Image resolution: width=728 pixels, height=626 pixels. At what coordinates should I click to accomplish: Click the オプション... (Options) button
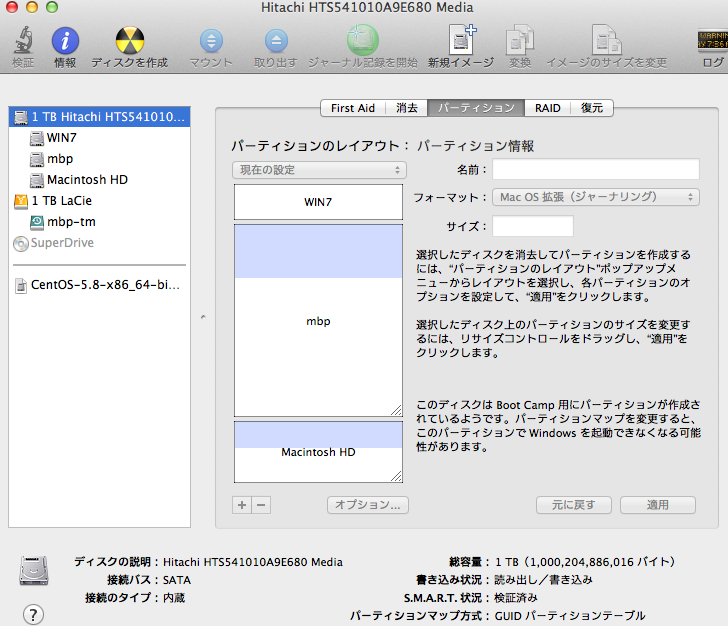tap(367, 505)
